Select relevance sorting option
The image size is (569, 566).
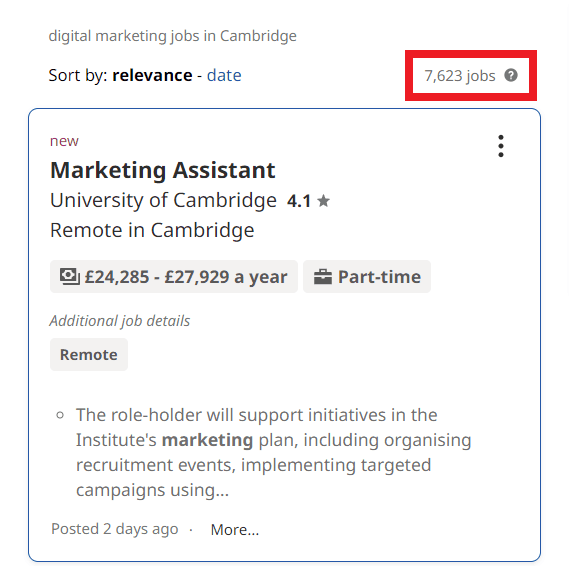[152, 75]
